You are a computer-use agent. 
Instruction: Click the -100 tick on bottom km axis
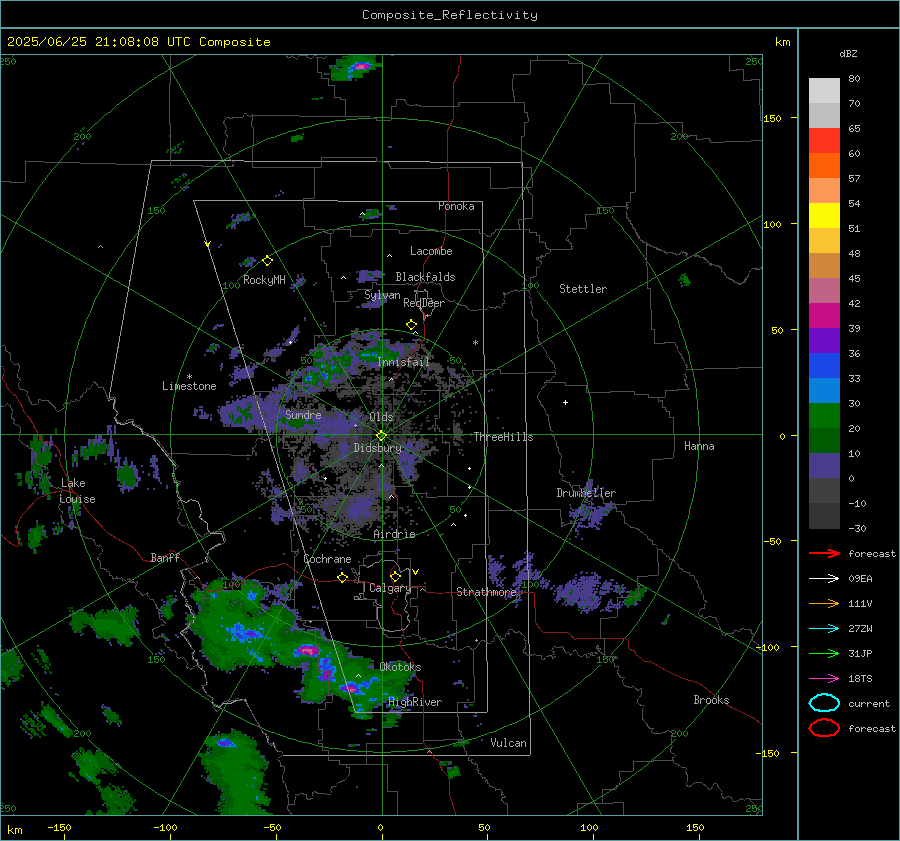tap(165, 828)
